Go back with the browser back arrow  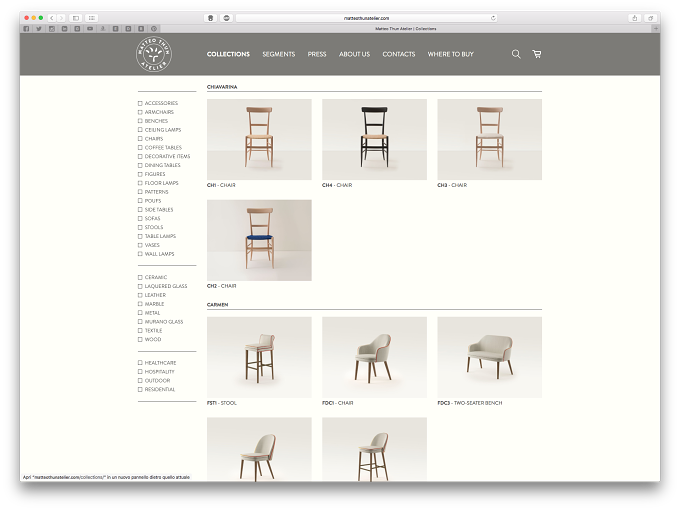52,18
